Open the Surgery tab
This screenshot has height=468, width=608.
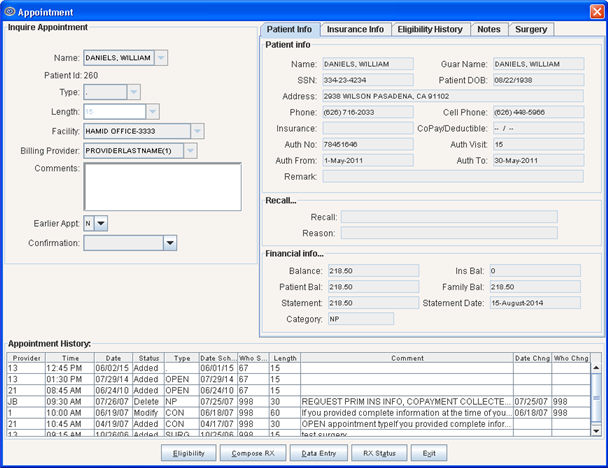pyautogui.click(x=531, y=29)
